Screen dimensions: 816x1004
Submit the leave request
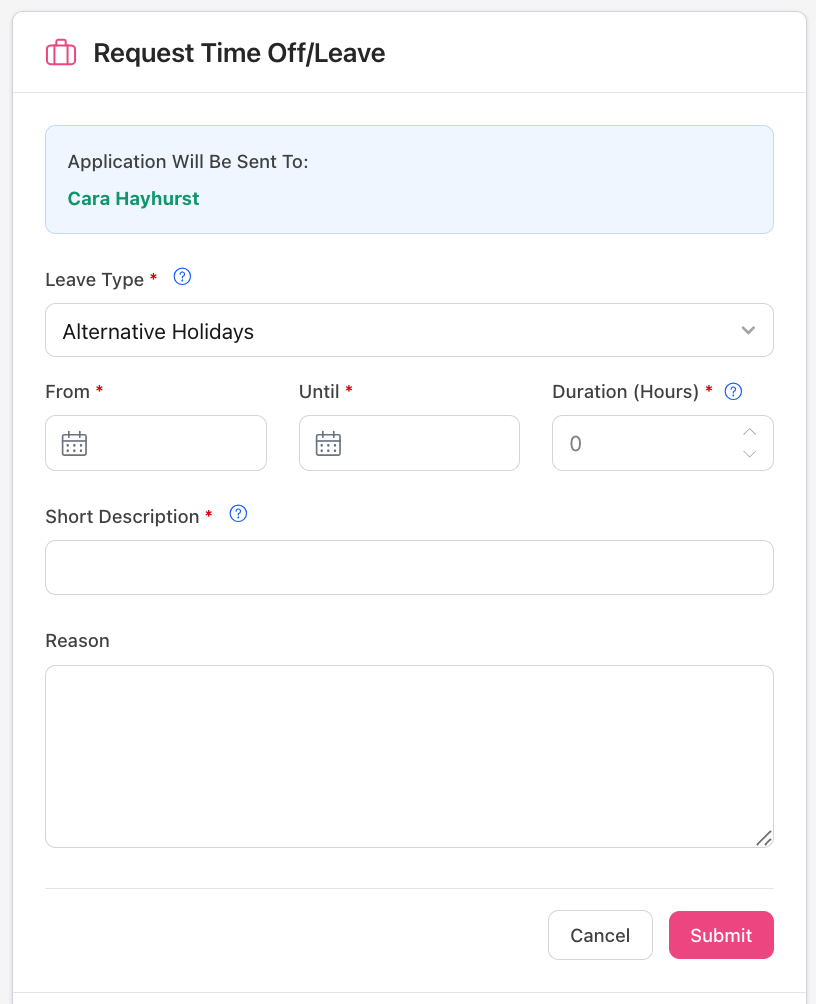[x=721, y=935]
